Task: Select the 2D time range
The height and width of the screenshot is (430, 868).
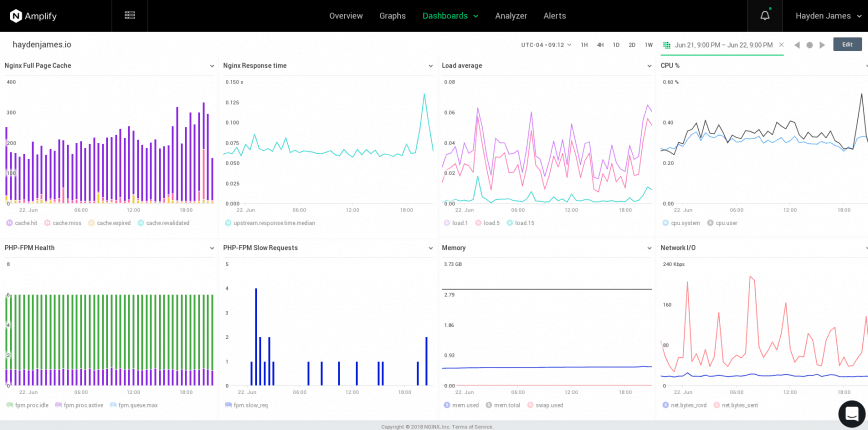Action: coord(632,45)
